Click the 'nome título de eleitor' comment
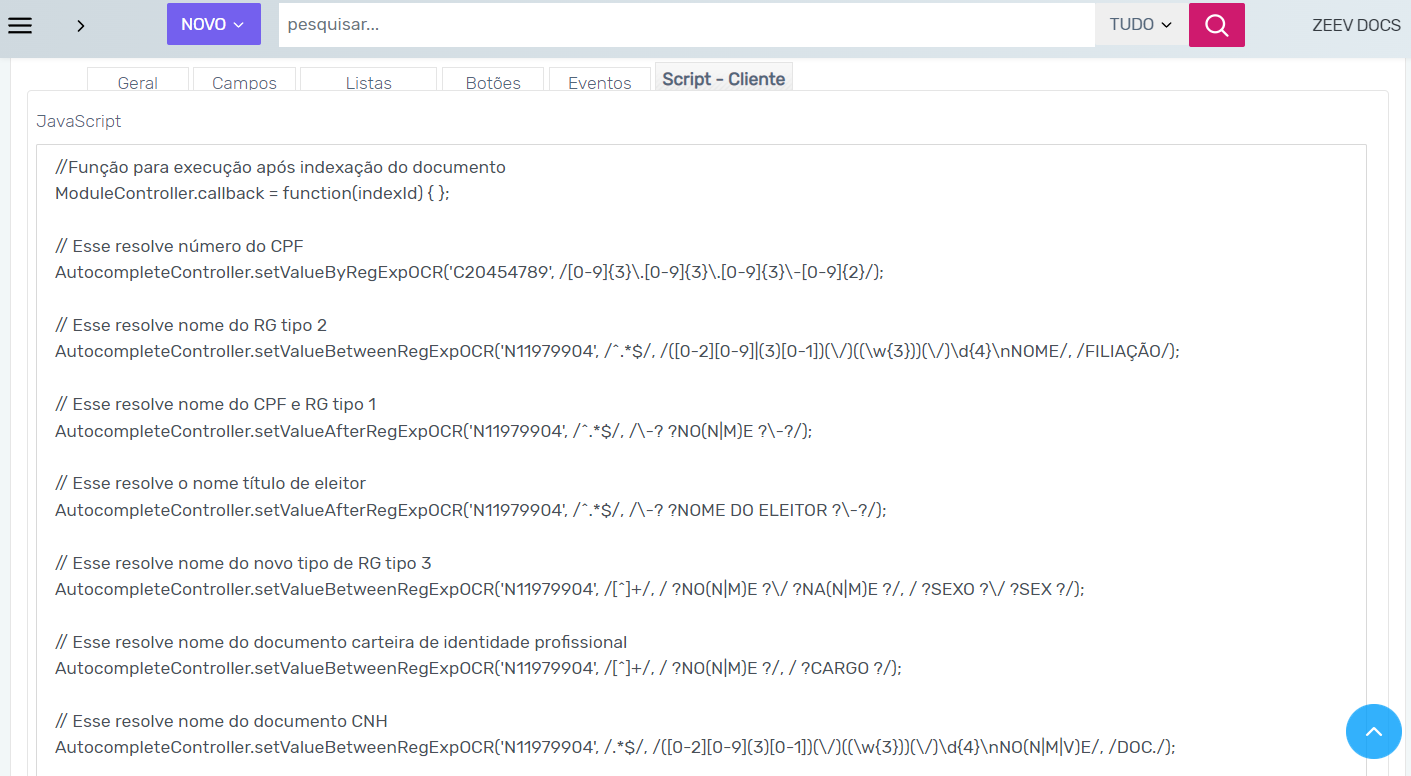 [x=211, y=483]
